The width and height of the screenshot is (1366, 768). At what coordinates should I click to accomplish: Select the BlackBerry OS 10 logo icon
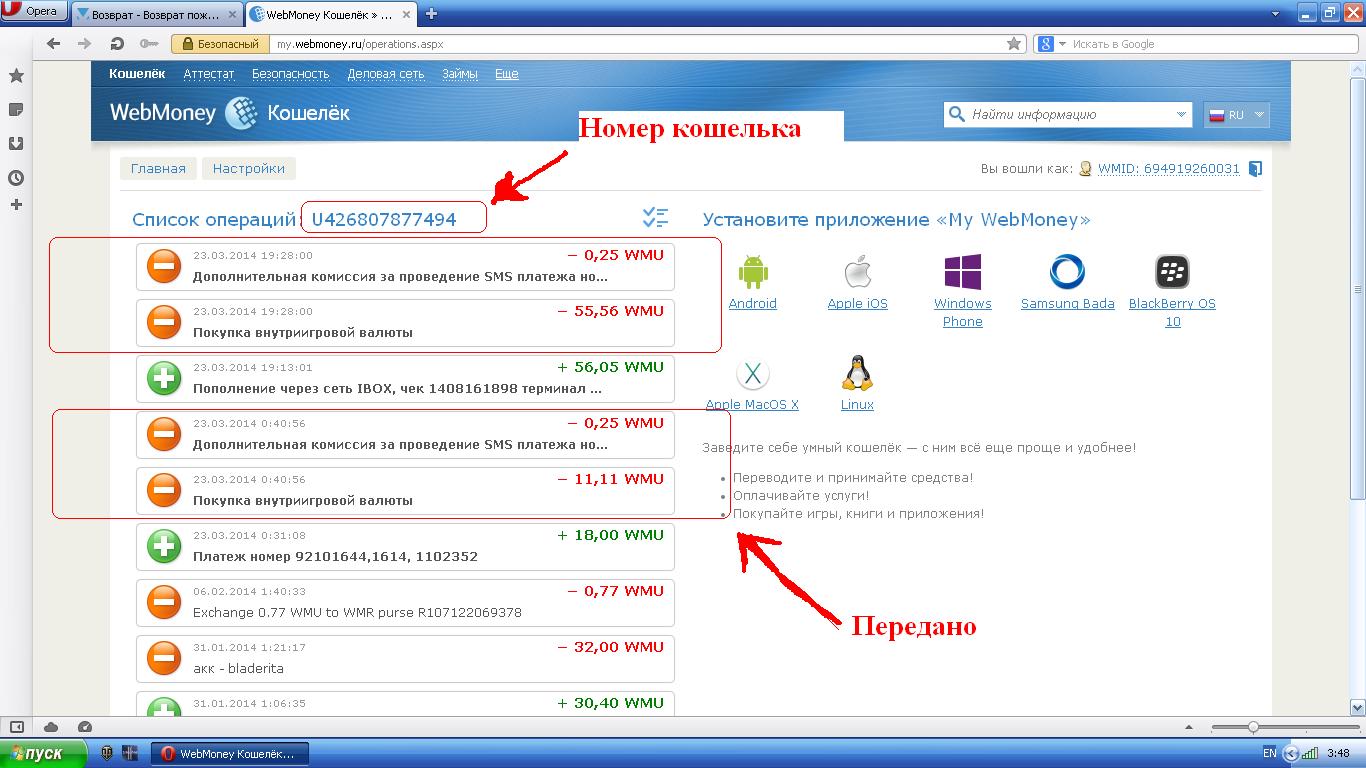pyautogui.click(x=1172, y=272)
